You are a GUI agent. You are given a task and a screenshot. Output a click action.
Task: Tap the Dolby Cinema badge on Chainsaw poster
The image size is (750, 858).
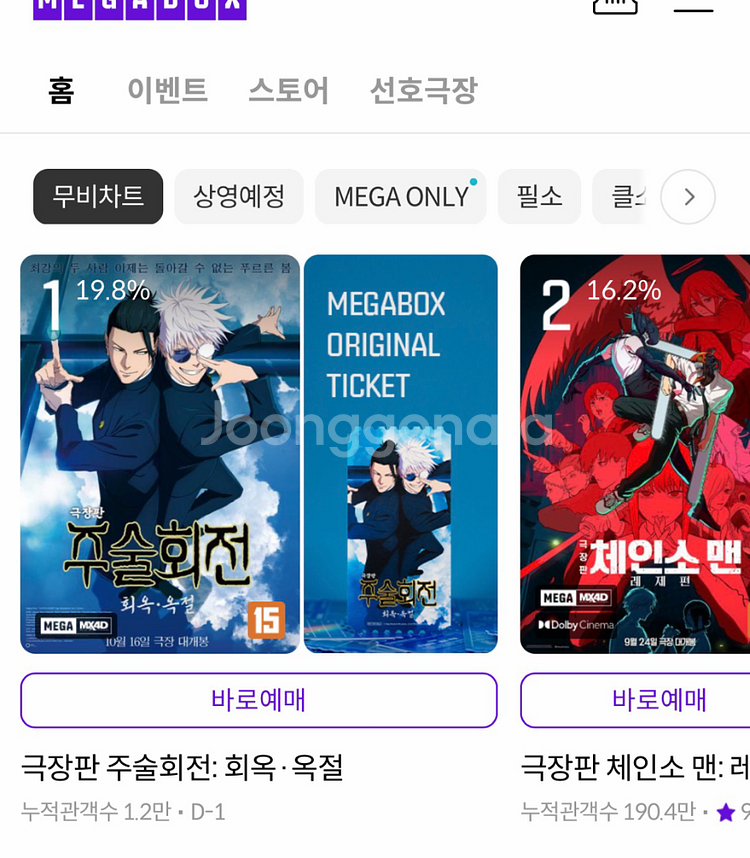[576, 625]
